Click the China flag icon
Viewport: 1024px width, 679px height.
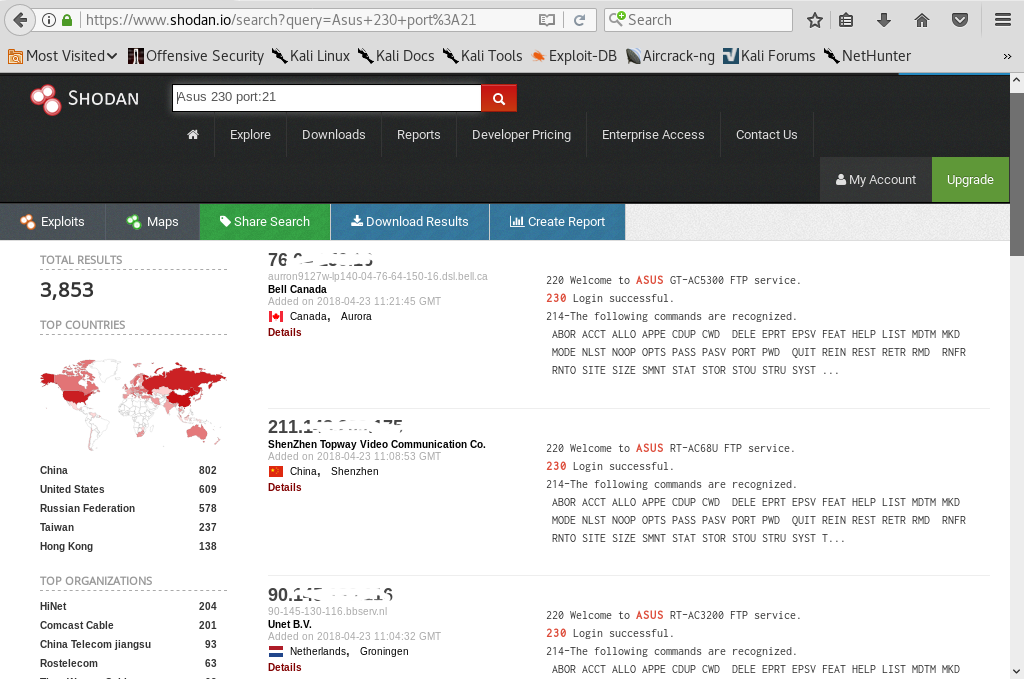pos(276,471)
